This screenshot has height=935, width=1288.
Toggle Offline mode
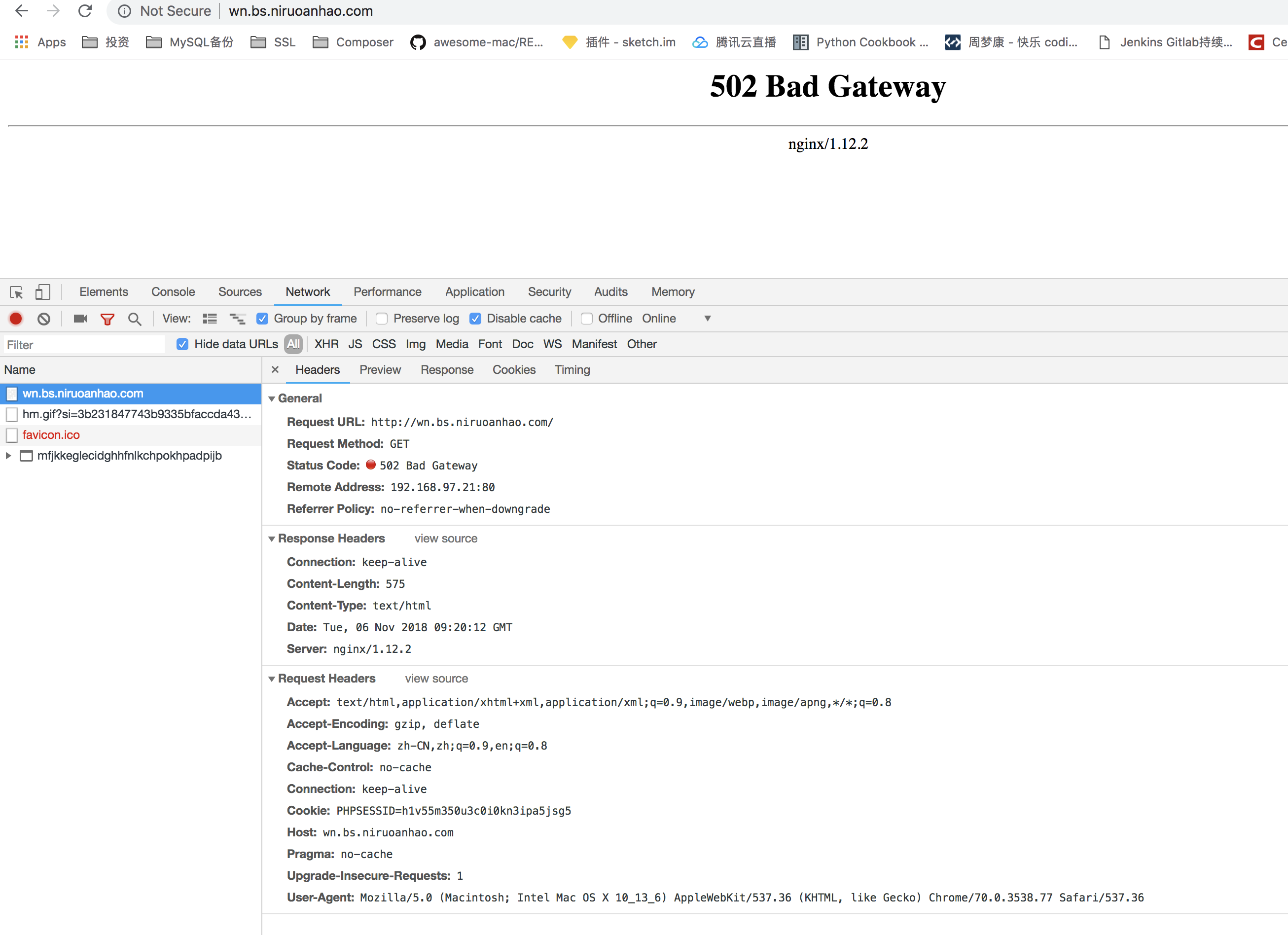586,319
